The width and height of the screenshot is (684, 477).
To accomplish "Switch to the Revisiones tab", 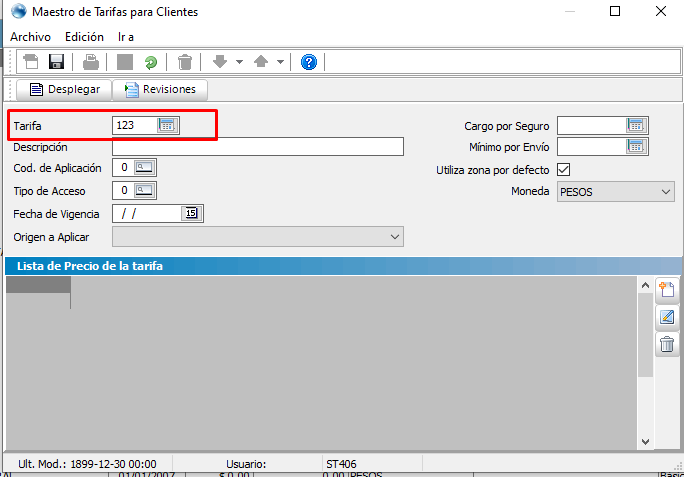I will tap(160, 89).
